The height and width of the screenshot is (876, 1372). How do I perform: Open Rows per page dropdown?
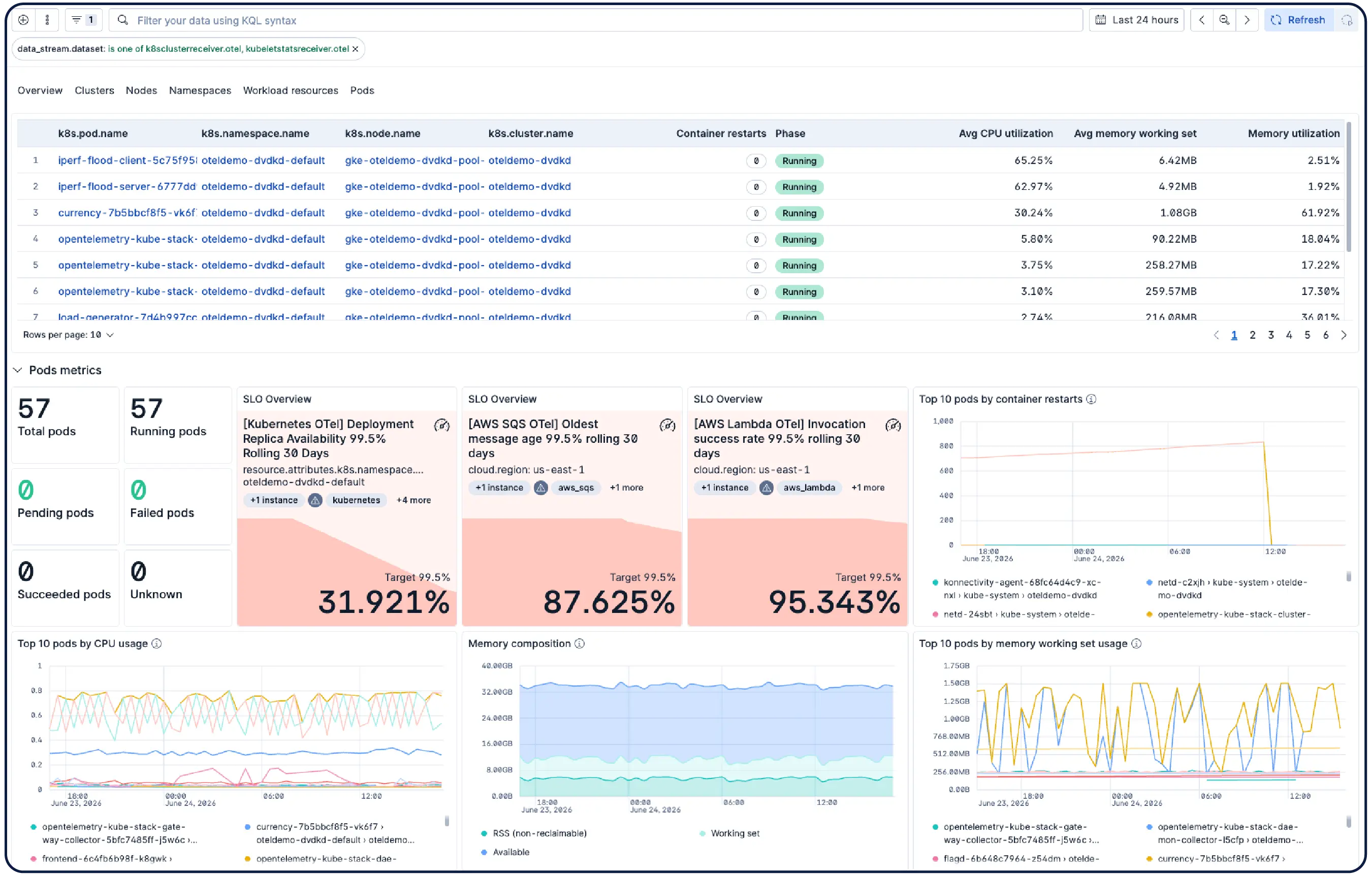[x=69, y=335]
